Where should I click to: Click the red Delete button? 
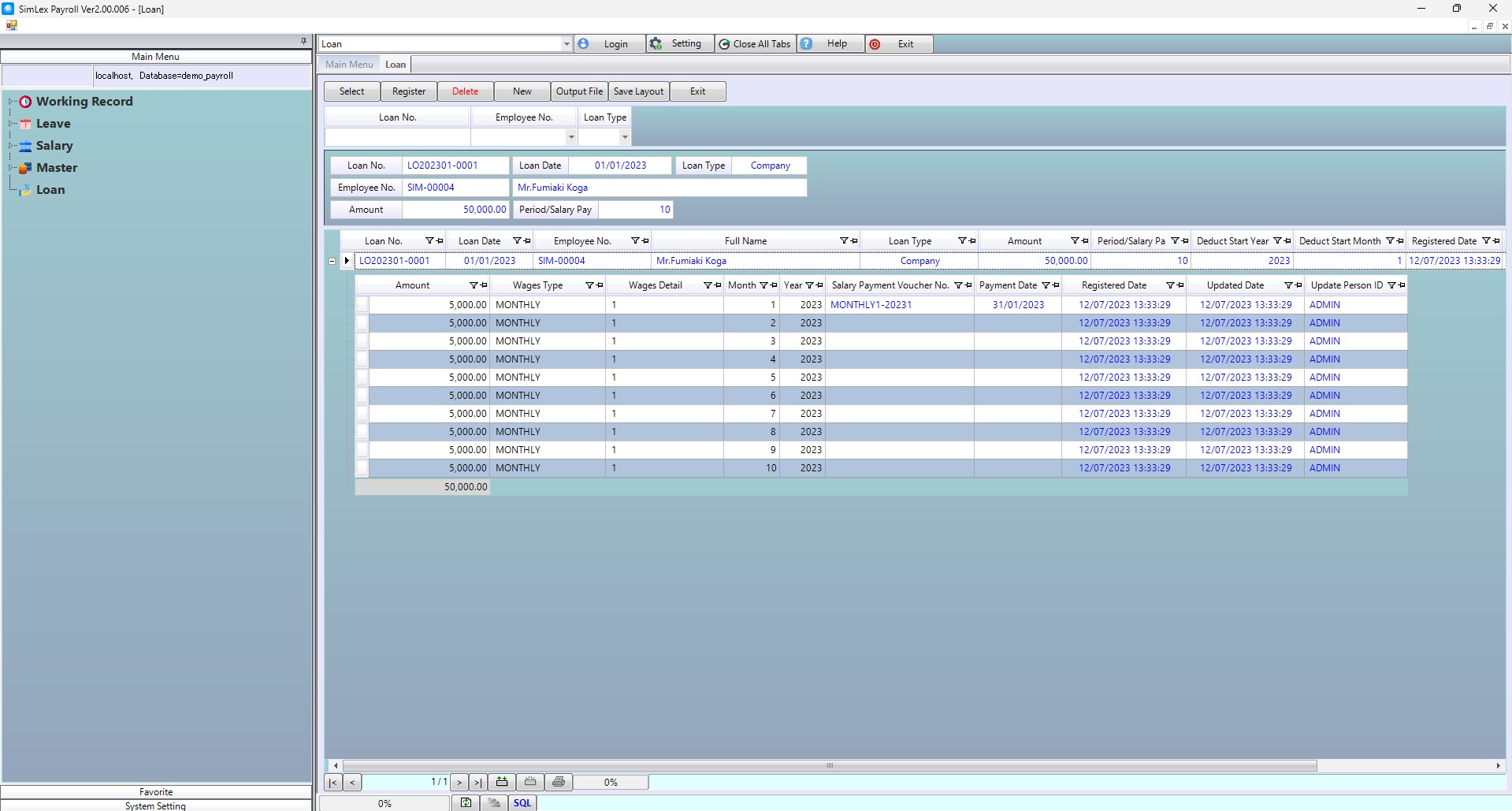click(465, 91)
